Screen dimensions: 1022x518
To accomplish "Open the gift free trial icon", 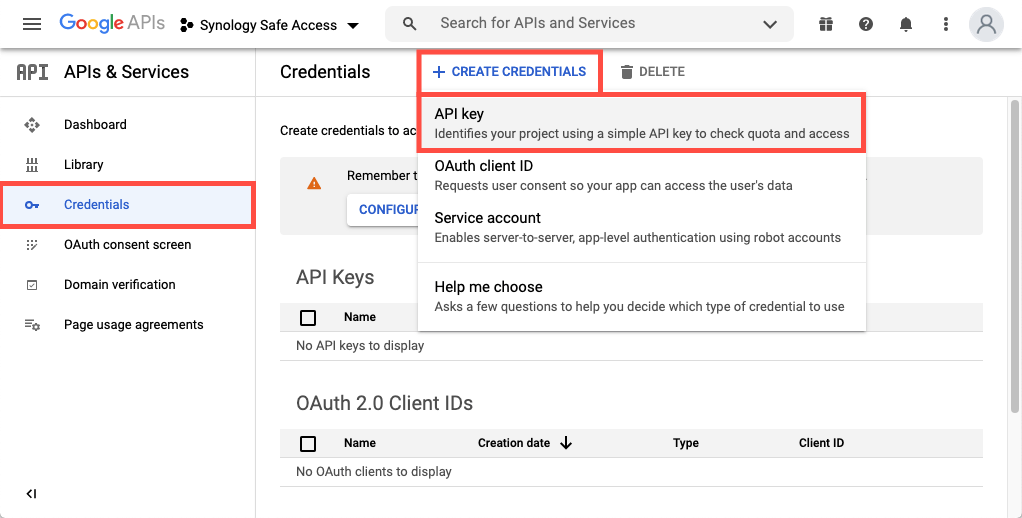I will (x=826, y=25).
